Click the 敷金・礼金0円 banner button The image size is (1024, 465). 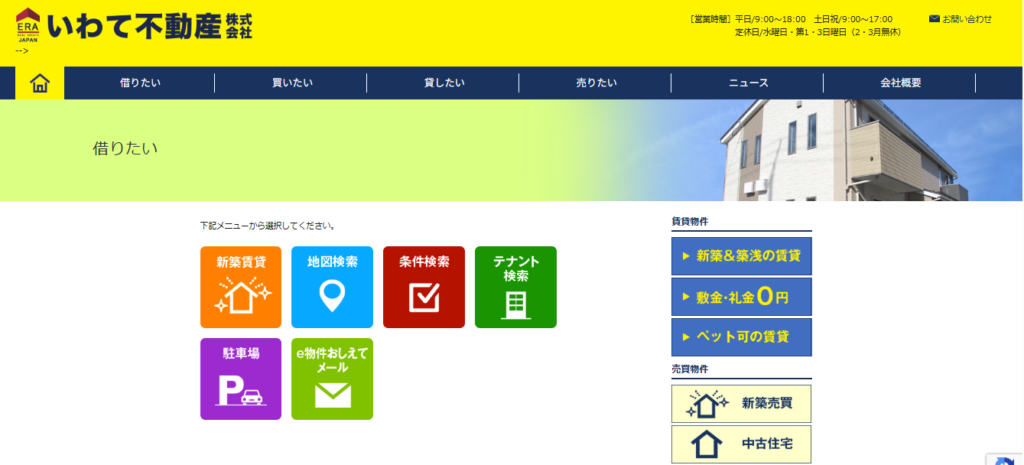[741, 297]
